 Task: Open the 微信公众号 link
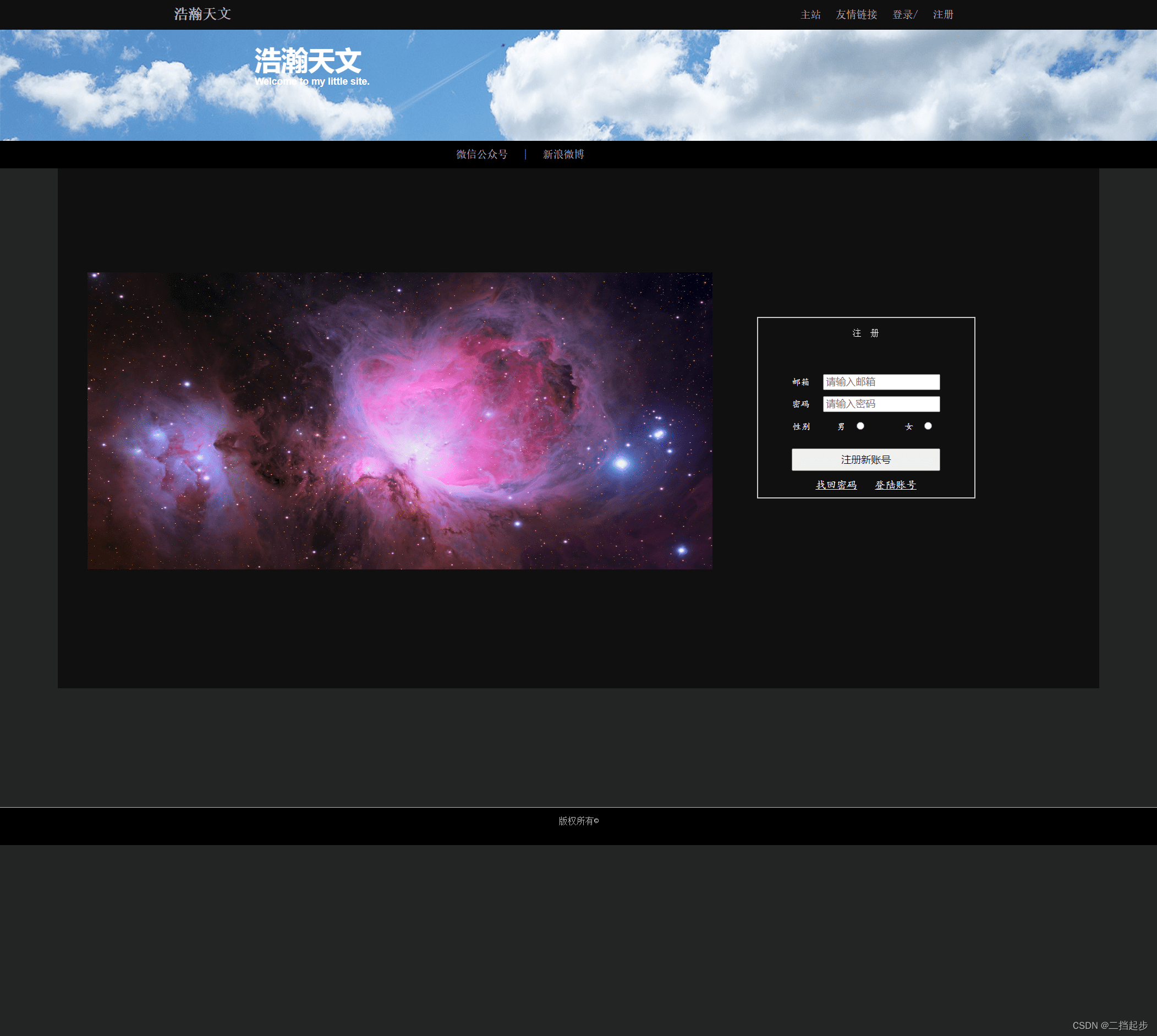[481, 154]
